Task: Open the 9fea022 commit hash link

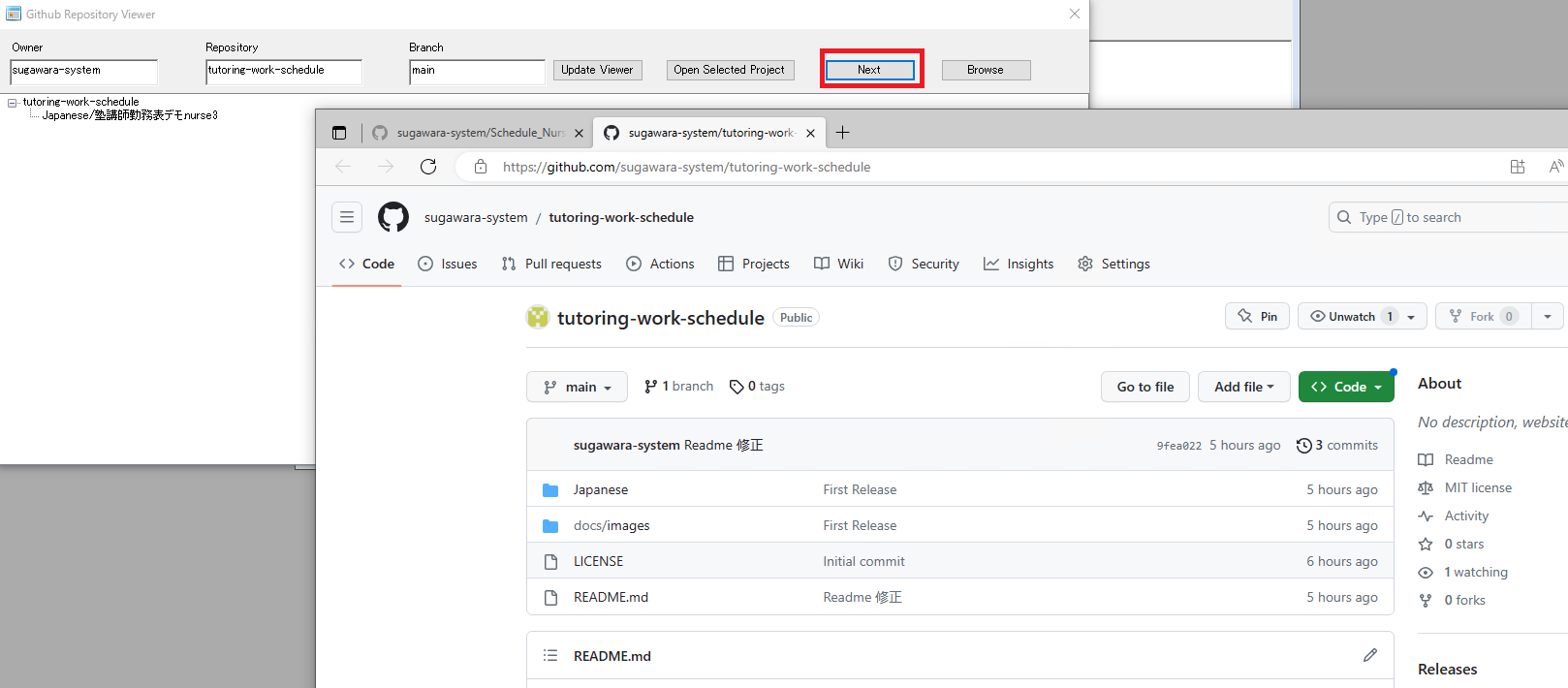Action: 1178,446
